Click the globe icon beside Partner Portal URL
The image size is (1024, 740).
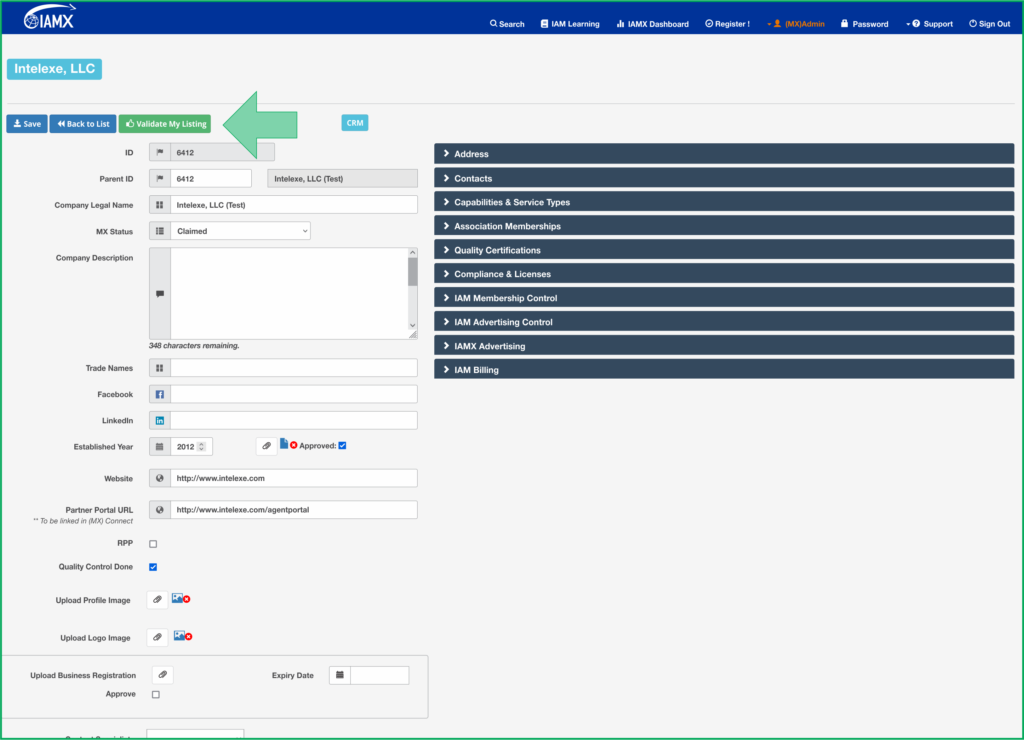[x=160, y=509]
